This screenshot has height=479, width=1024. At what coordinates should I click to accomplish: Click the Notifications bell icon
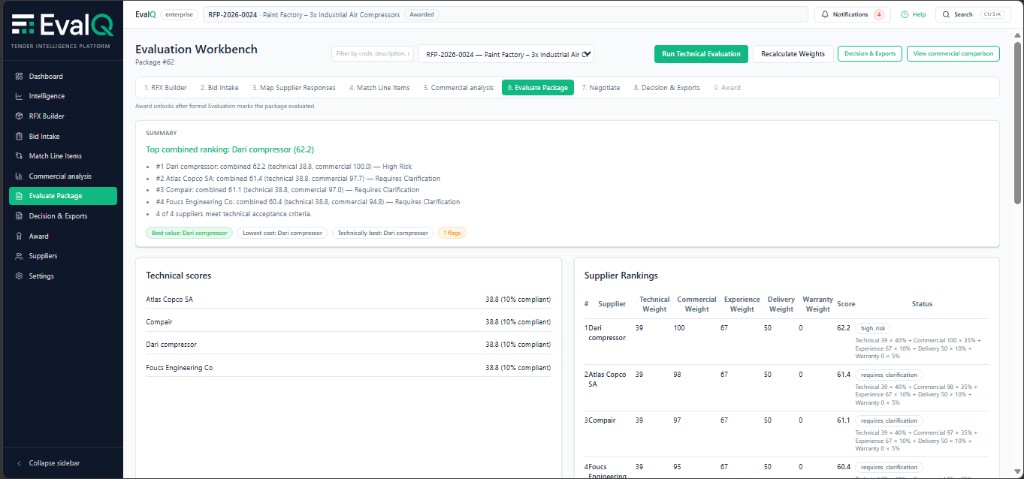825,14
